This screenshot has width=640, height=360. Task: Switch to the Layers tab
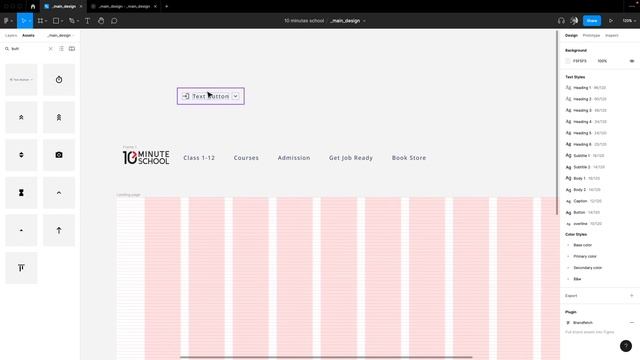point(11,36)
